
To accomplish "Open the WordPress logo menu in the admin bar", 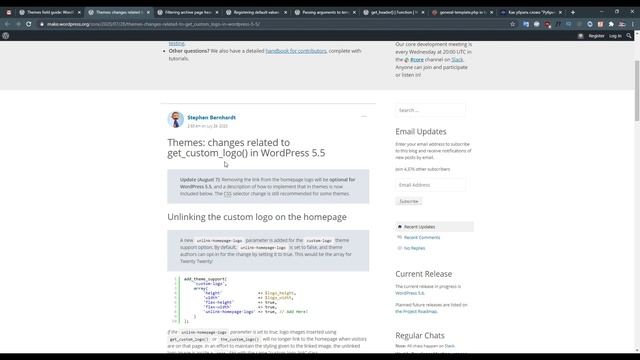I will 6,36.
